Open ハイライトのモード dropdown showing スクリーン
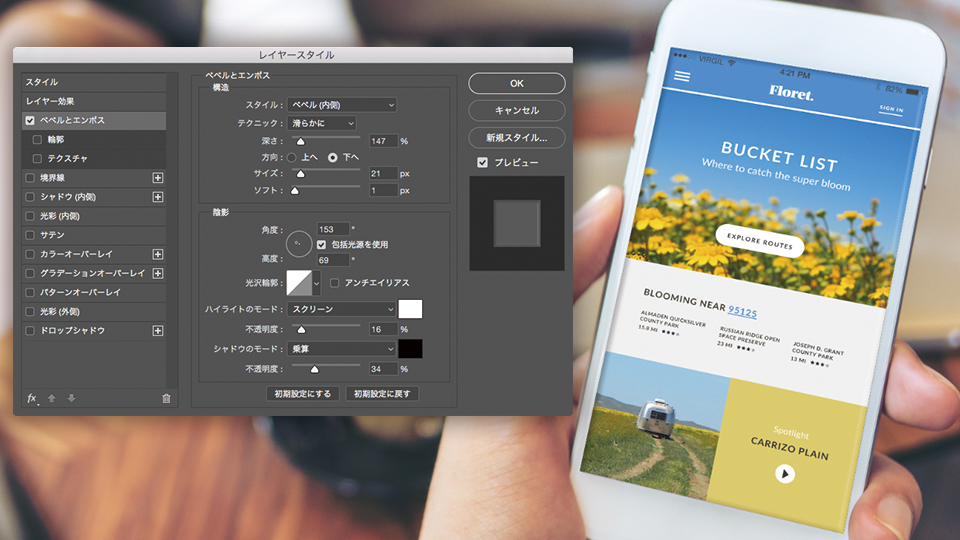 pos(342,309)
